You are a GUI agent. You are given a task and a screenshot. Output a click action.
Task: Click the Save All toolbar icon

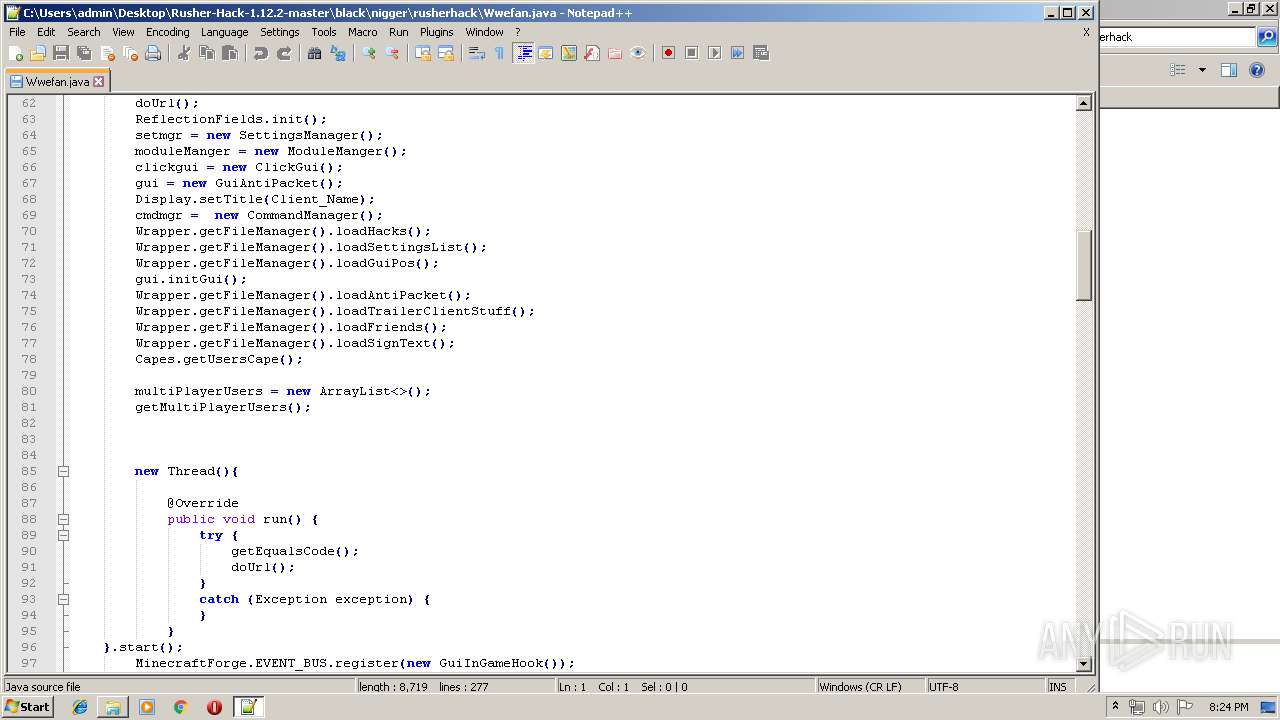(84, 53)
